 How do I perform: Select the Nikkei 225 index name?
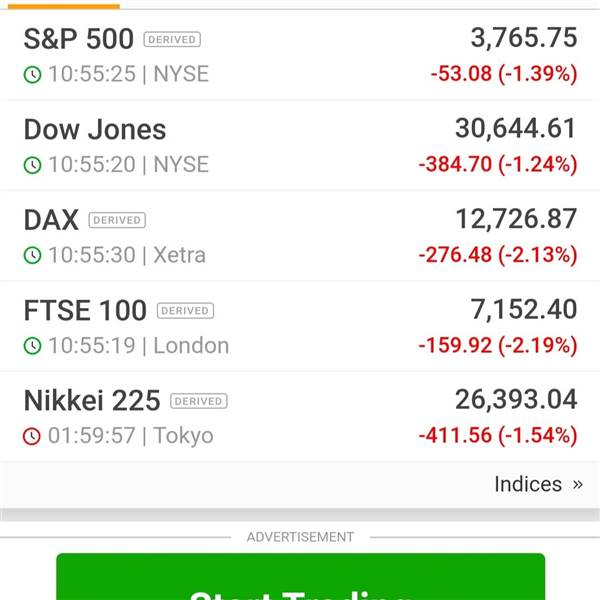click(x=92, y=401)
